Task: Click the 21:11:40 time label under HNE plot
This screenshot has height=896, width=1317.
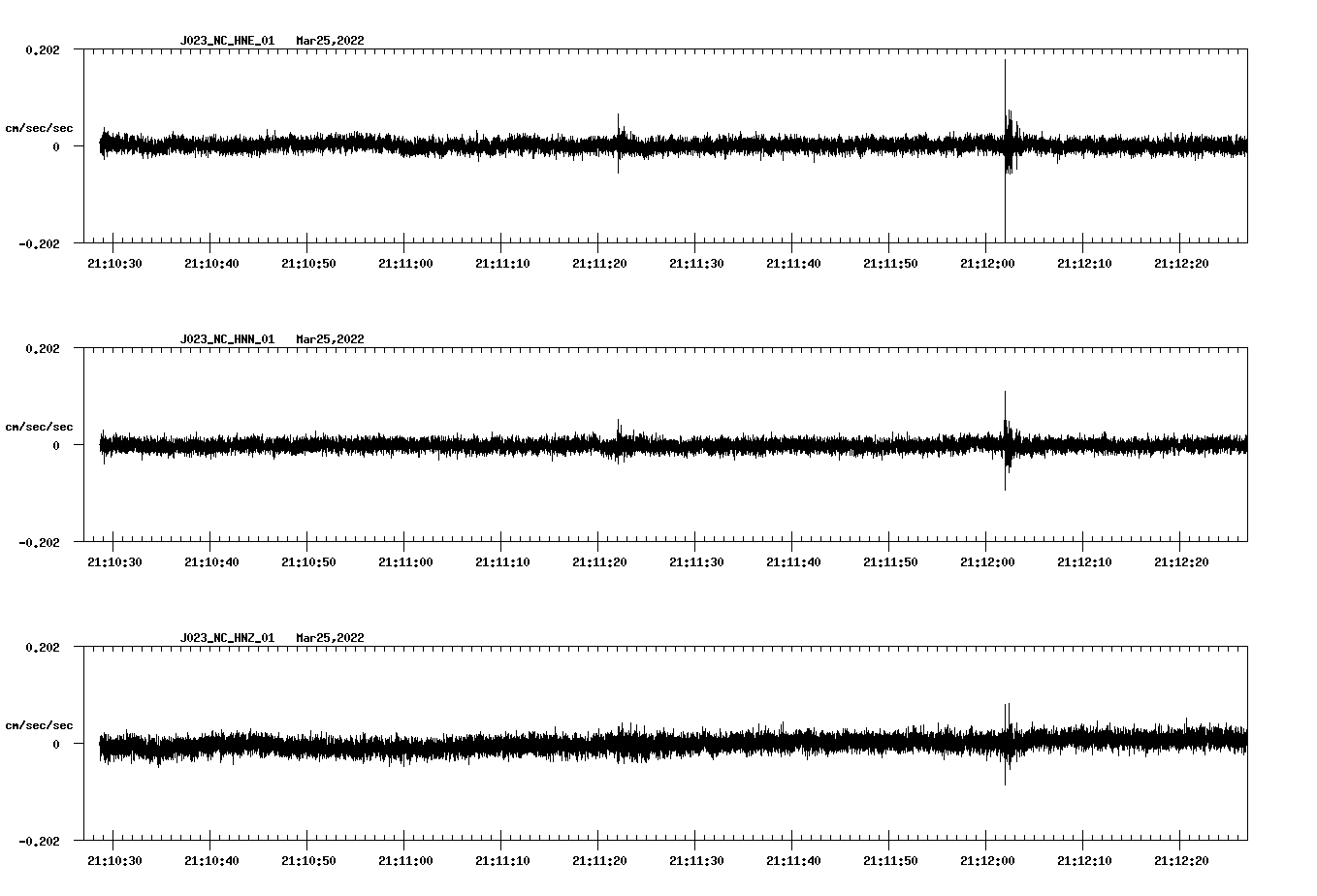Action: (793, 263)
